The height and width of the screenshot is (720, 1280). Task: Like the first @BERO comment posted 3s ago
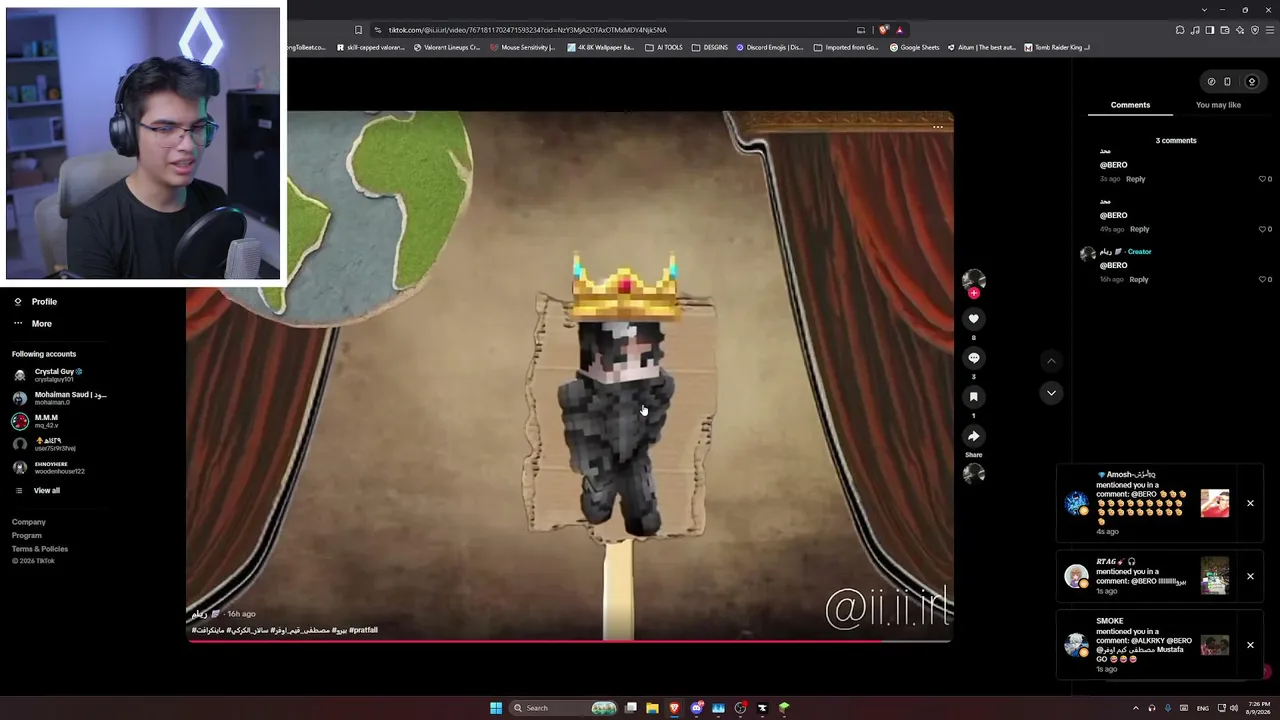(x=1262, y=179)
